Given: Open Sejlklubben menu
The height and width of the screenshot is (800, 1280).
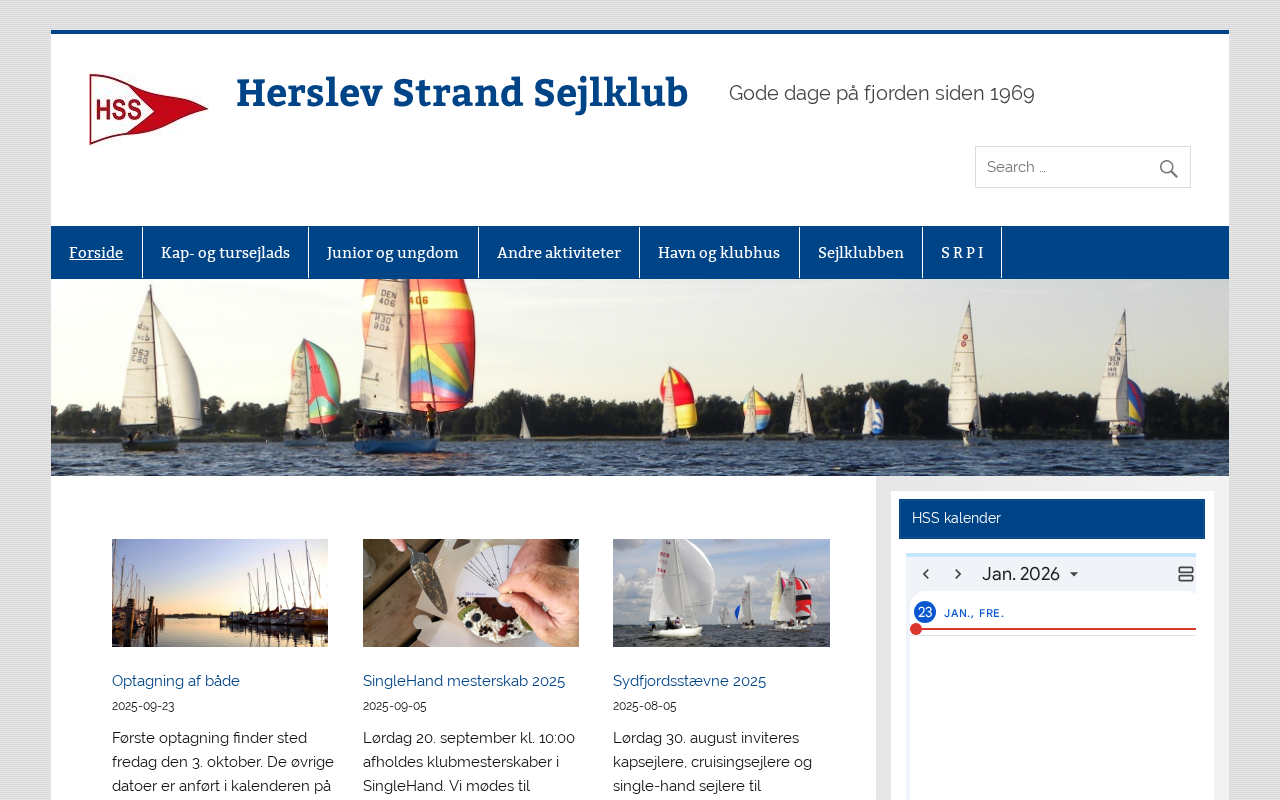Looking at the screenshot, I should (861, 253).
